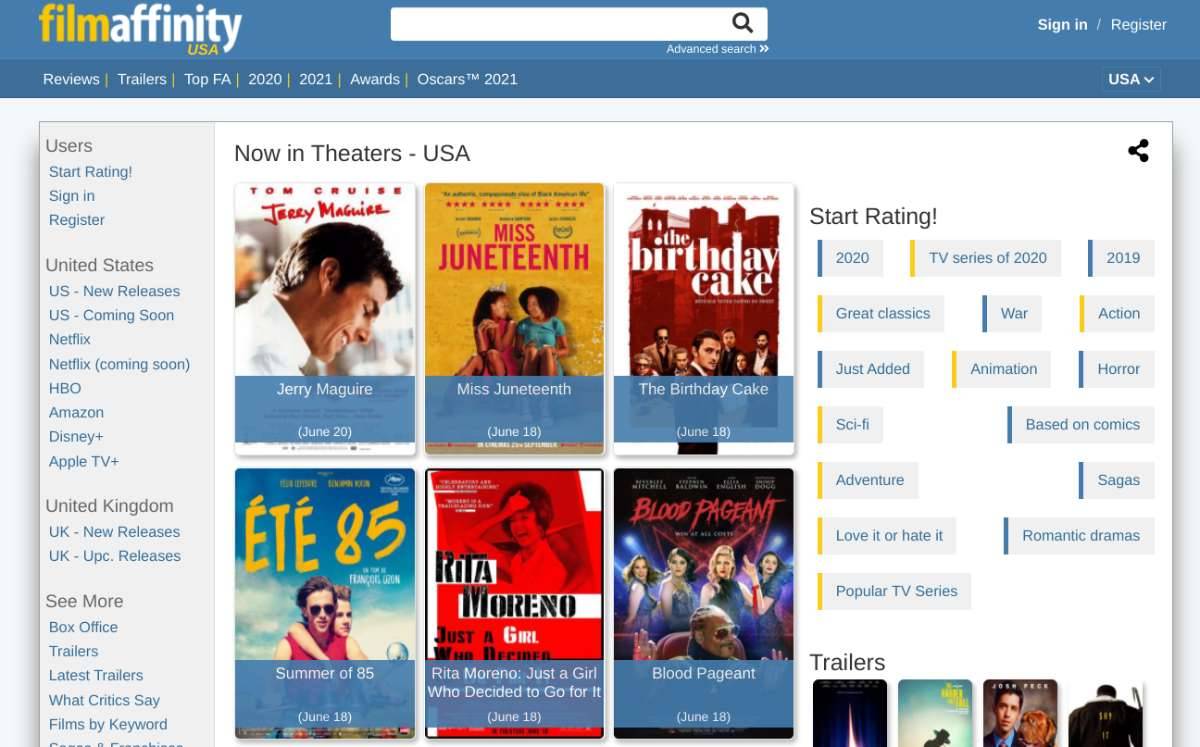
Task: Click Register at top right
Action: pyautogui.click(x=1139, y=25)
